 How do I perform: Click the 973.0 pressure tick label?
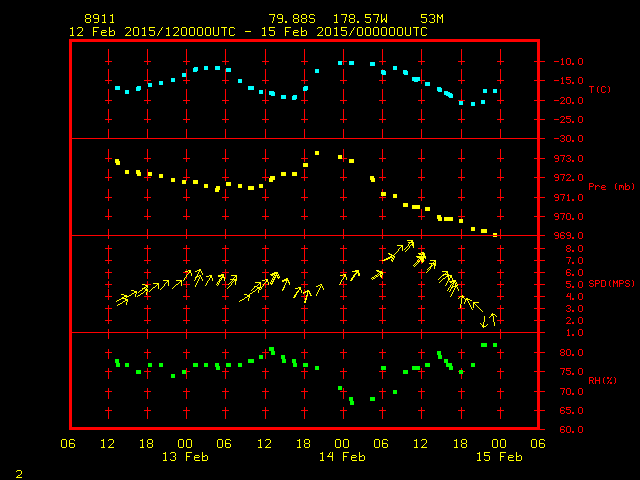point(569,159)
